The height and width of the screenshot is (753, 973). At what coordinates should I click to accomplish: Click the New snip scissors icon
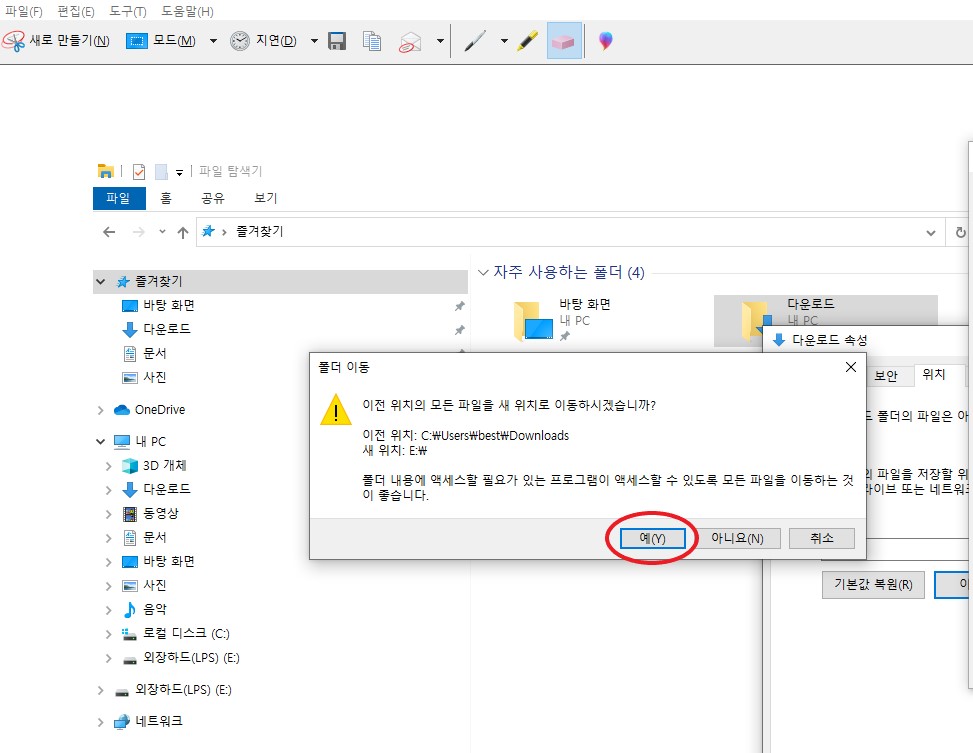tap(14, 41)
